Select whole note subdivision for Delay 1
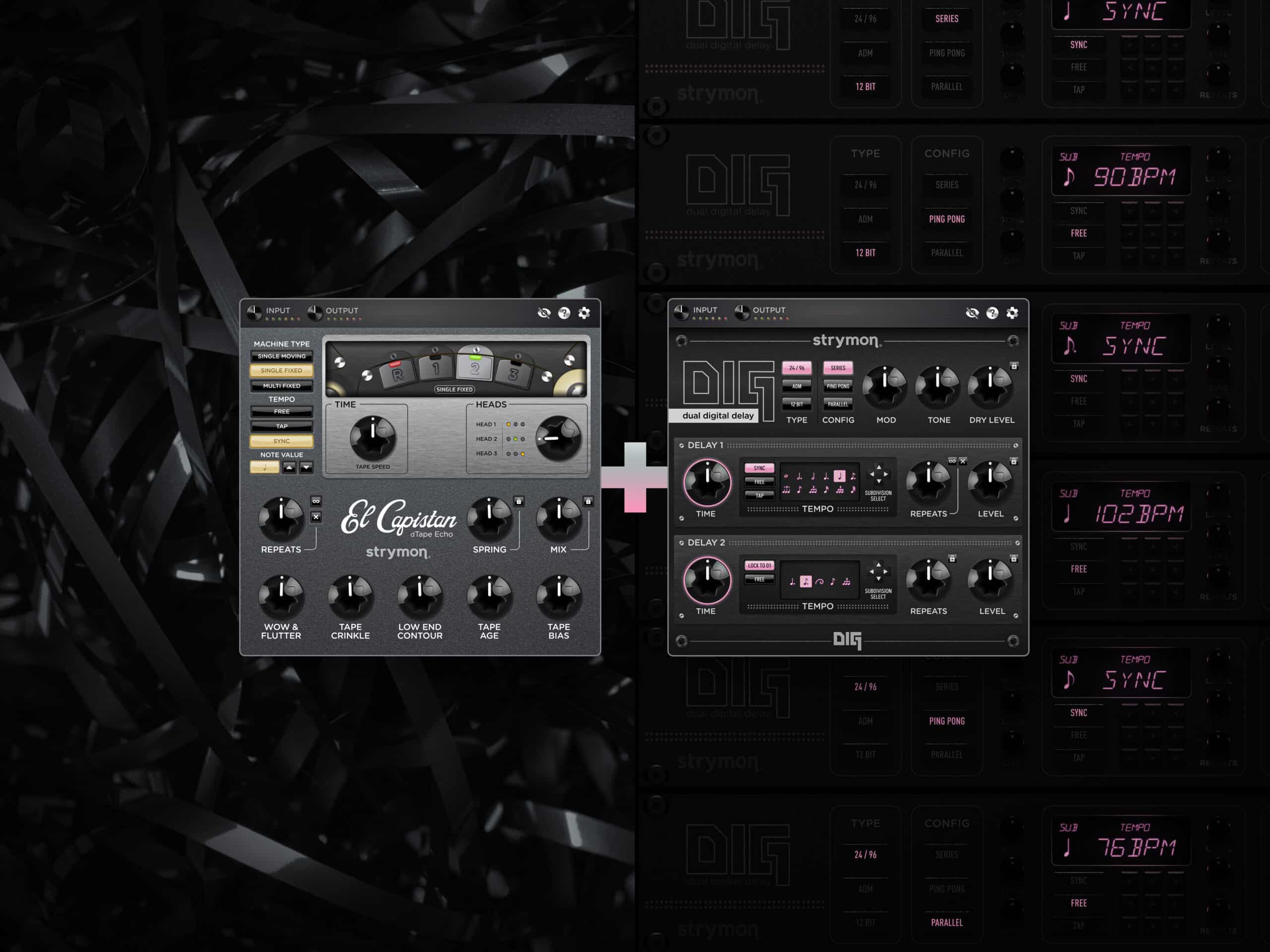This screenshot has height=952, width=1270. pos(786,476)
